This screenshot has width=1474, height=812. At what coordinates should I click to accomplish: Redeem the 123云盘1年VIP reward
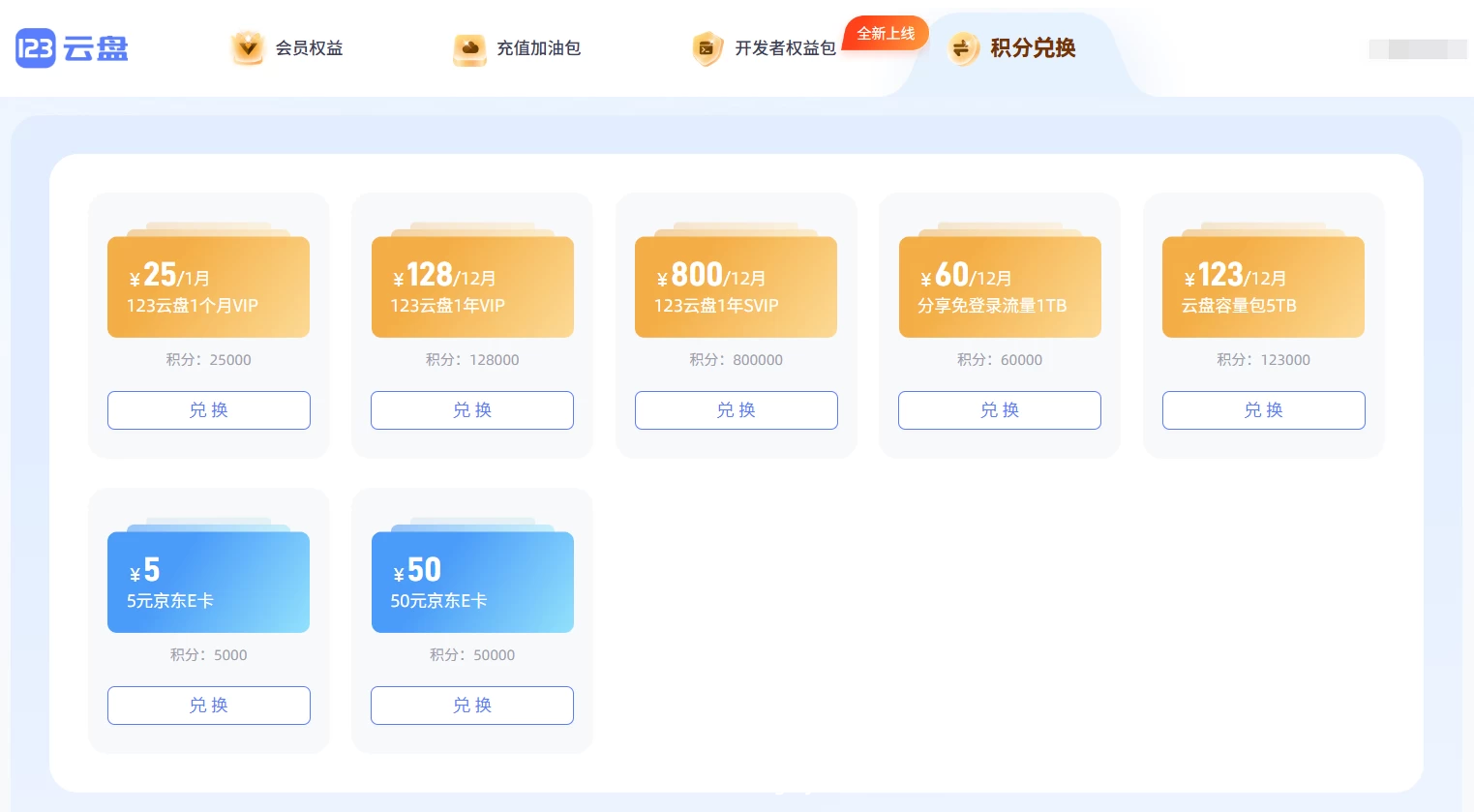tap(472, 410)
